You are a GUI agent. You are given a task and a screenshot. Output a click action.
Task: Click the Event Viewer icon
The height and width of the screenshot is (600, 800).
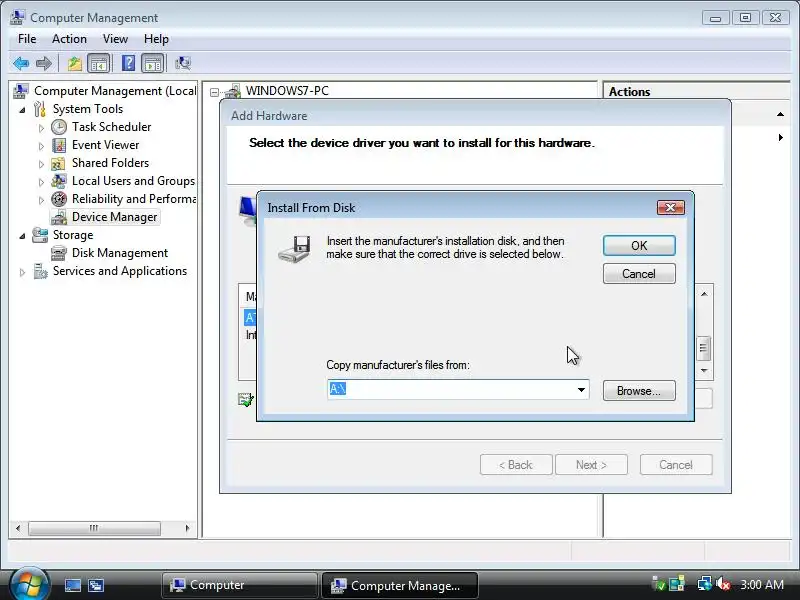point(59,145)
